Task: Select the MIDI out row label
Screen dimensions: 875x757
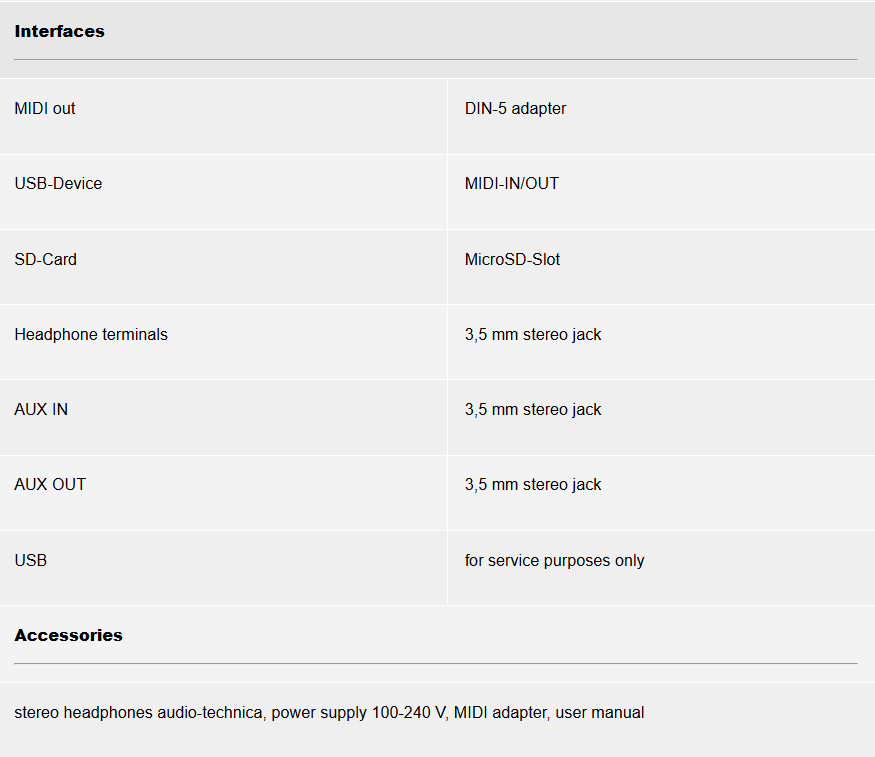Action: (45, 108)
